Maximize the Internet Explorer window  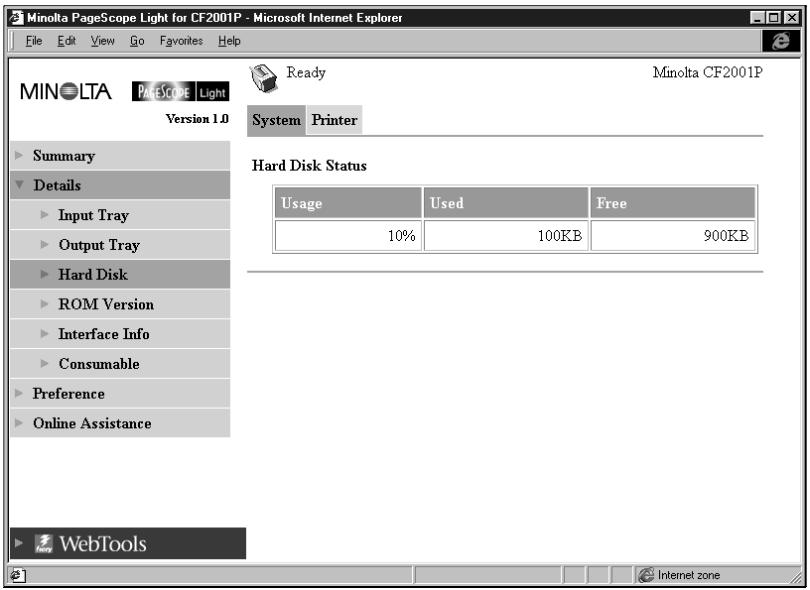coord(773,18)
